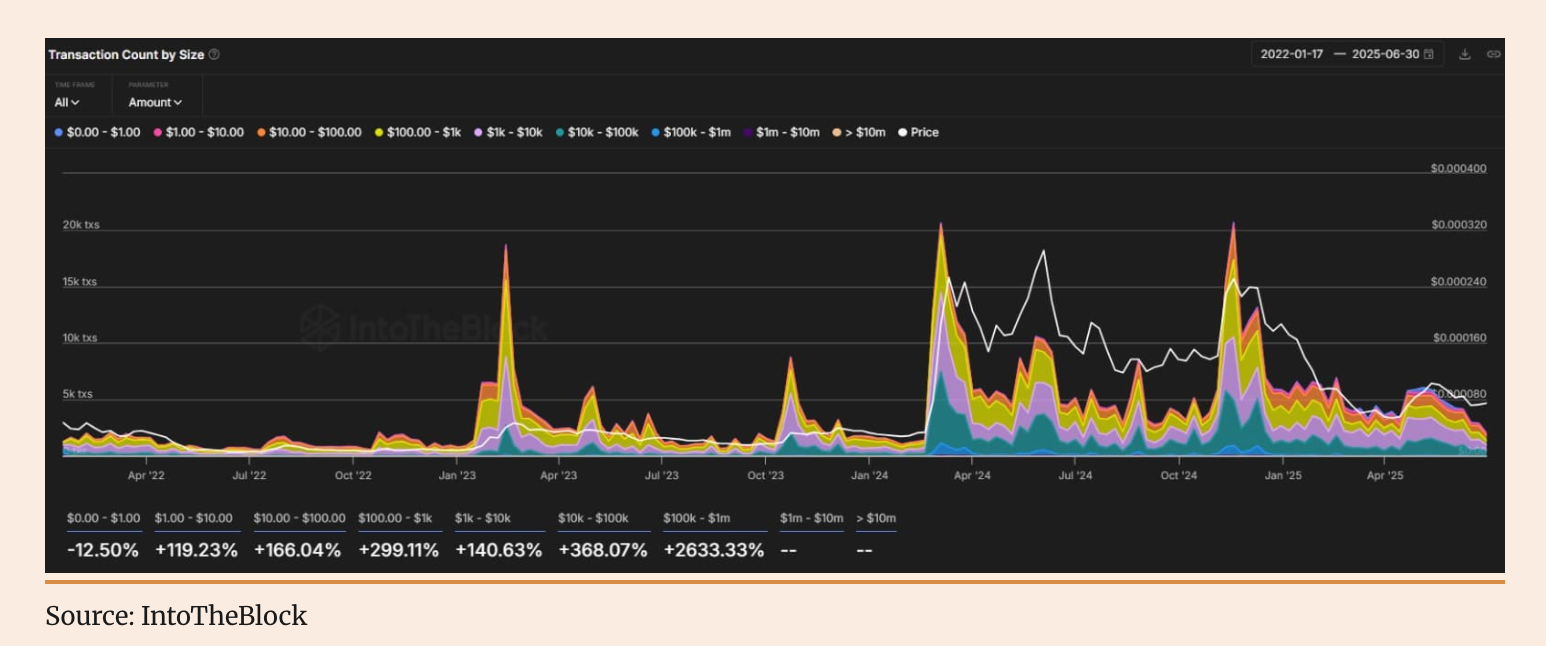1546x646 pixels.
Task: Toggle the $10.00 - $100.00 series
Action: (309, 132)
